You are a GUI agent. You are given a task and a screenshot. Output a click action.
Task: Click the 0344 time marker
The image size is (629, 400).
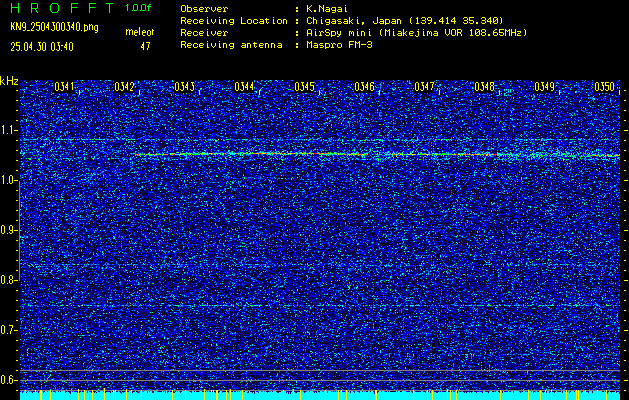[244, 86]
